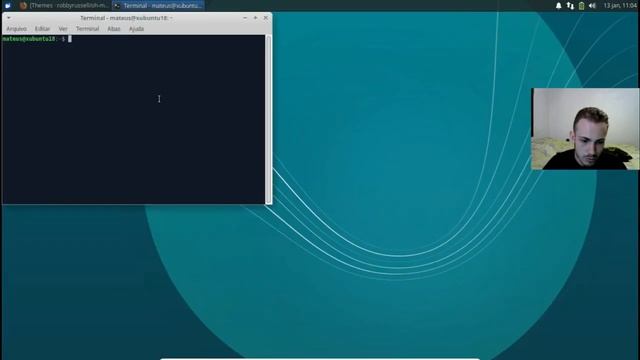The width and height of the screenshot is (640, 360).
Task: Switch to the Terminal taskbar button
Action: 158,6
